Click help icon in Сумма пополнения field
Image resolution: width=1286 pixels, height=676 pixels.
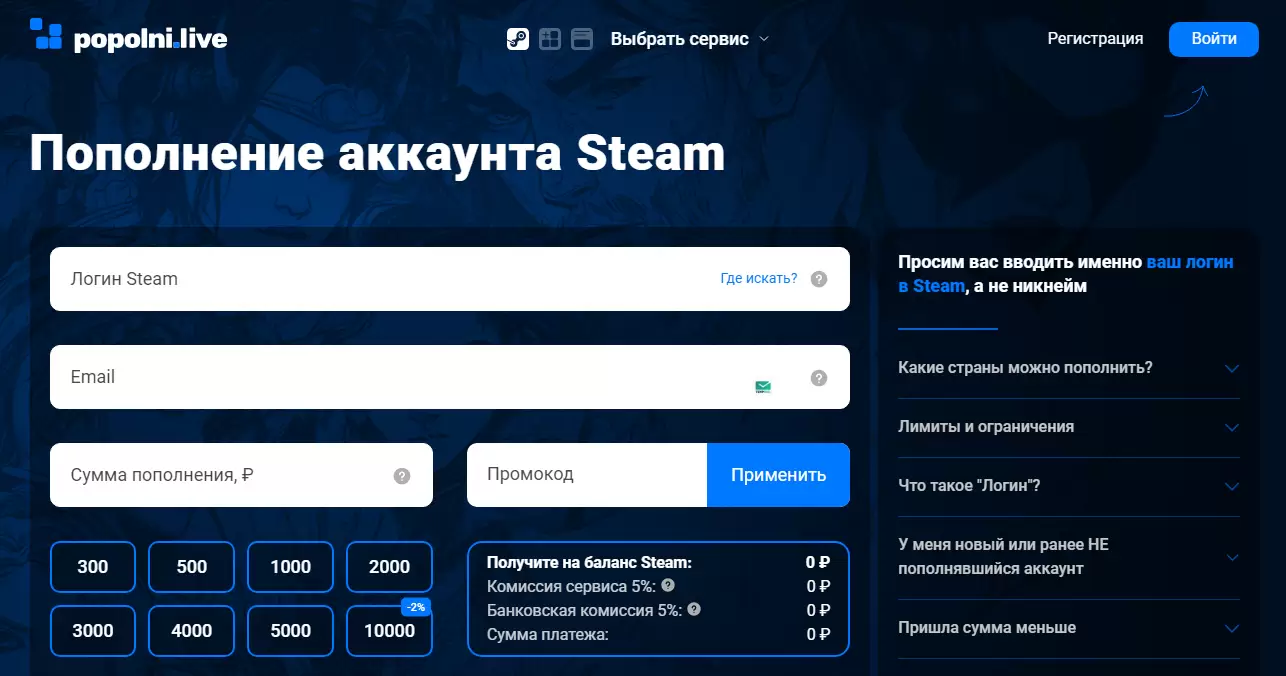(x=402, y=476)
